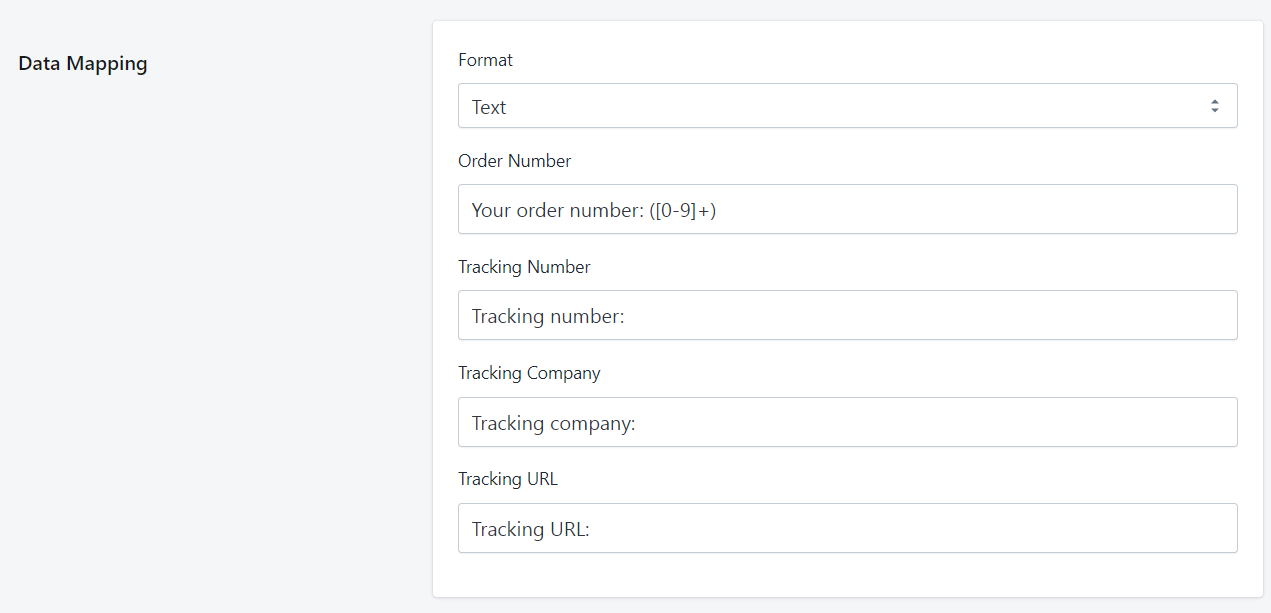Screen dimensions: 1271x613
Task: Click empty right end of Order Number field
Action: click(1150, 209)
